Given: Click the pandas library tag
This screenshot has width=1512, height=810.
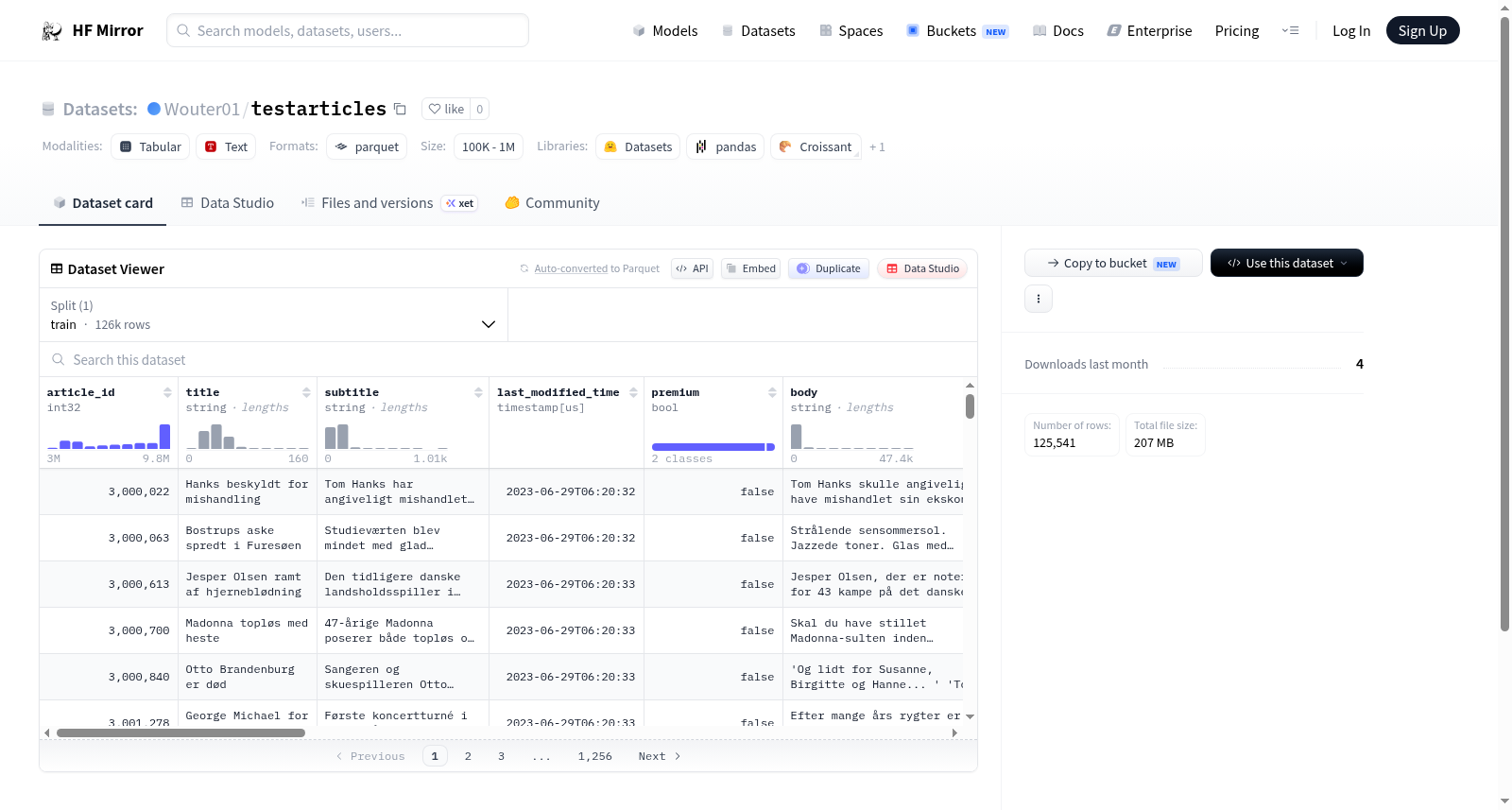Looking at the screenshot, I should (726, 146).
